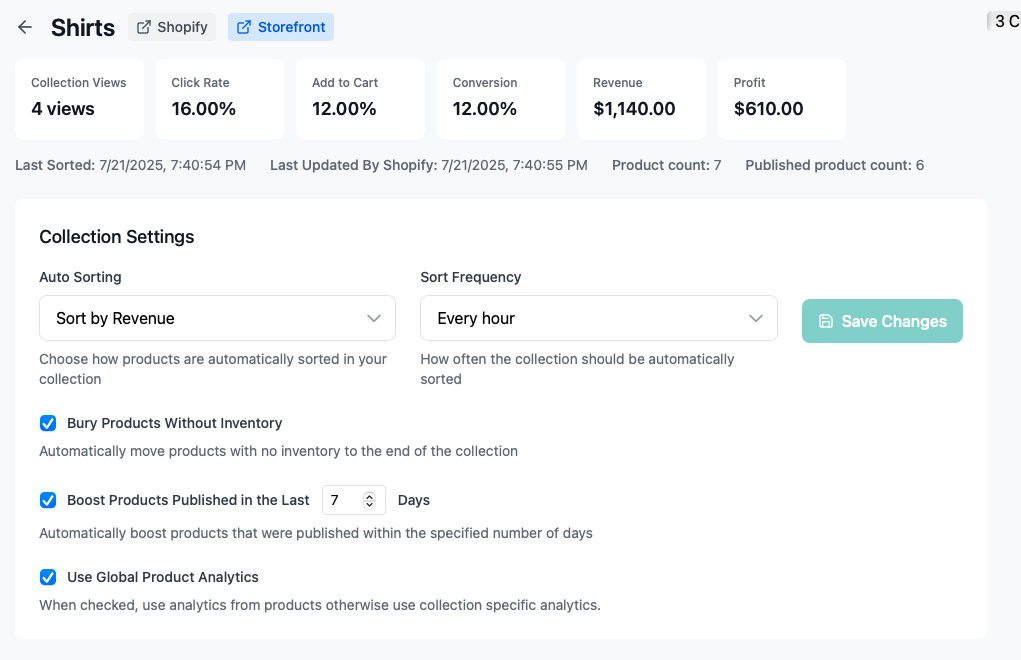Select the Click Rate stat card
Viewport: 1021px width, 660px height.
click(219, 98)
